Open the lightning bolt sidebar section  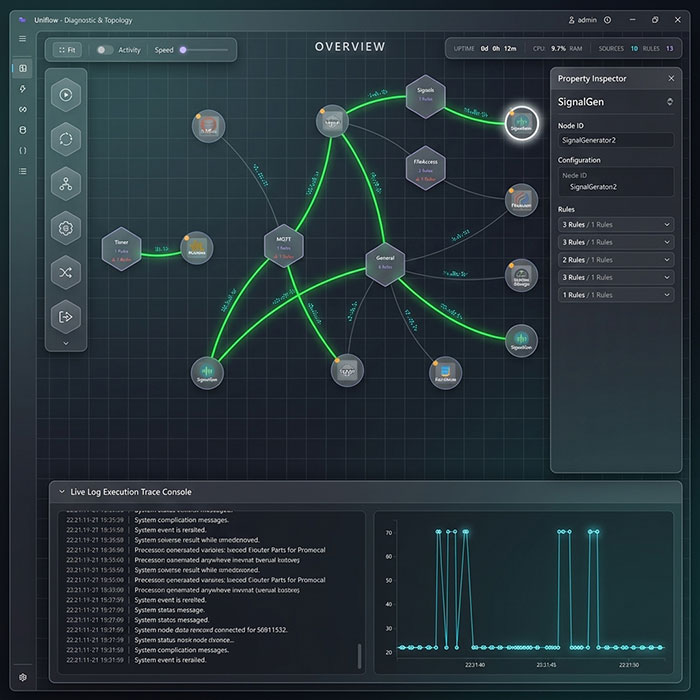coord(23,89)
